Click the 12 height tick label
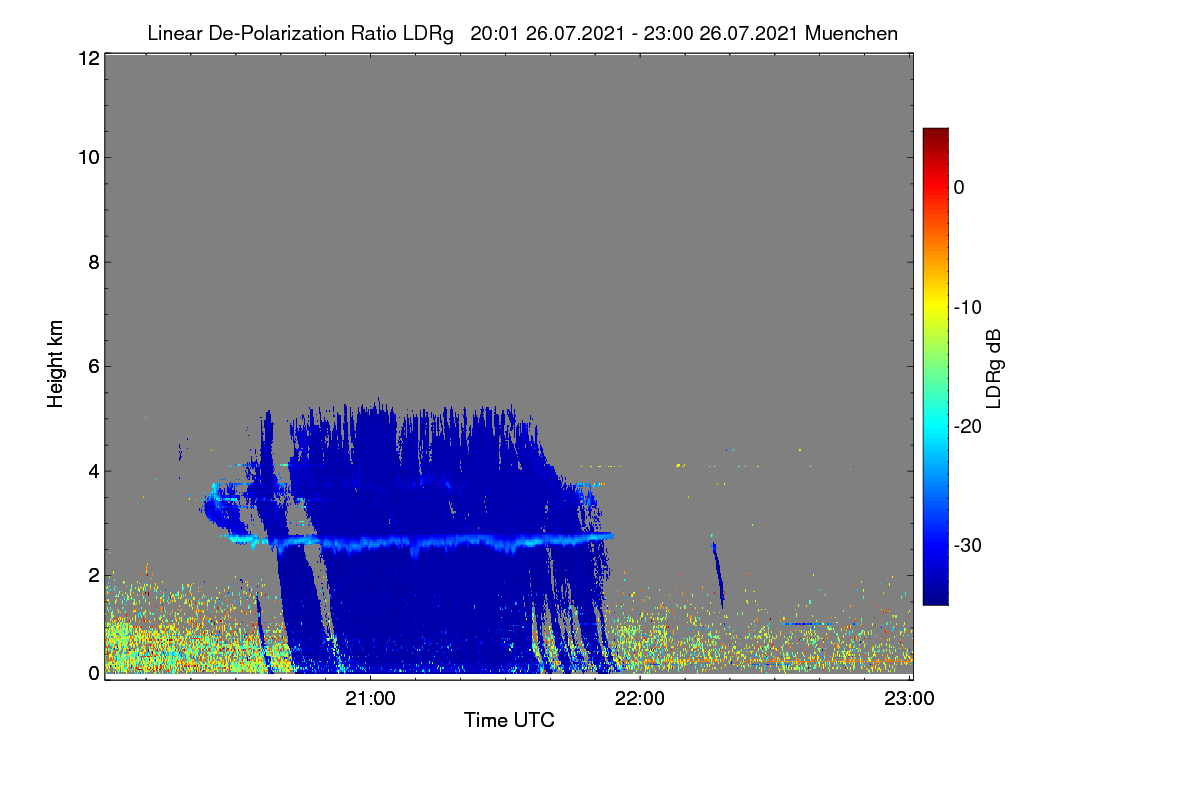 [x=88, y=58]
